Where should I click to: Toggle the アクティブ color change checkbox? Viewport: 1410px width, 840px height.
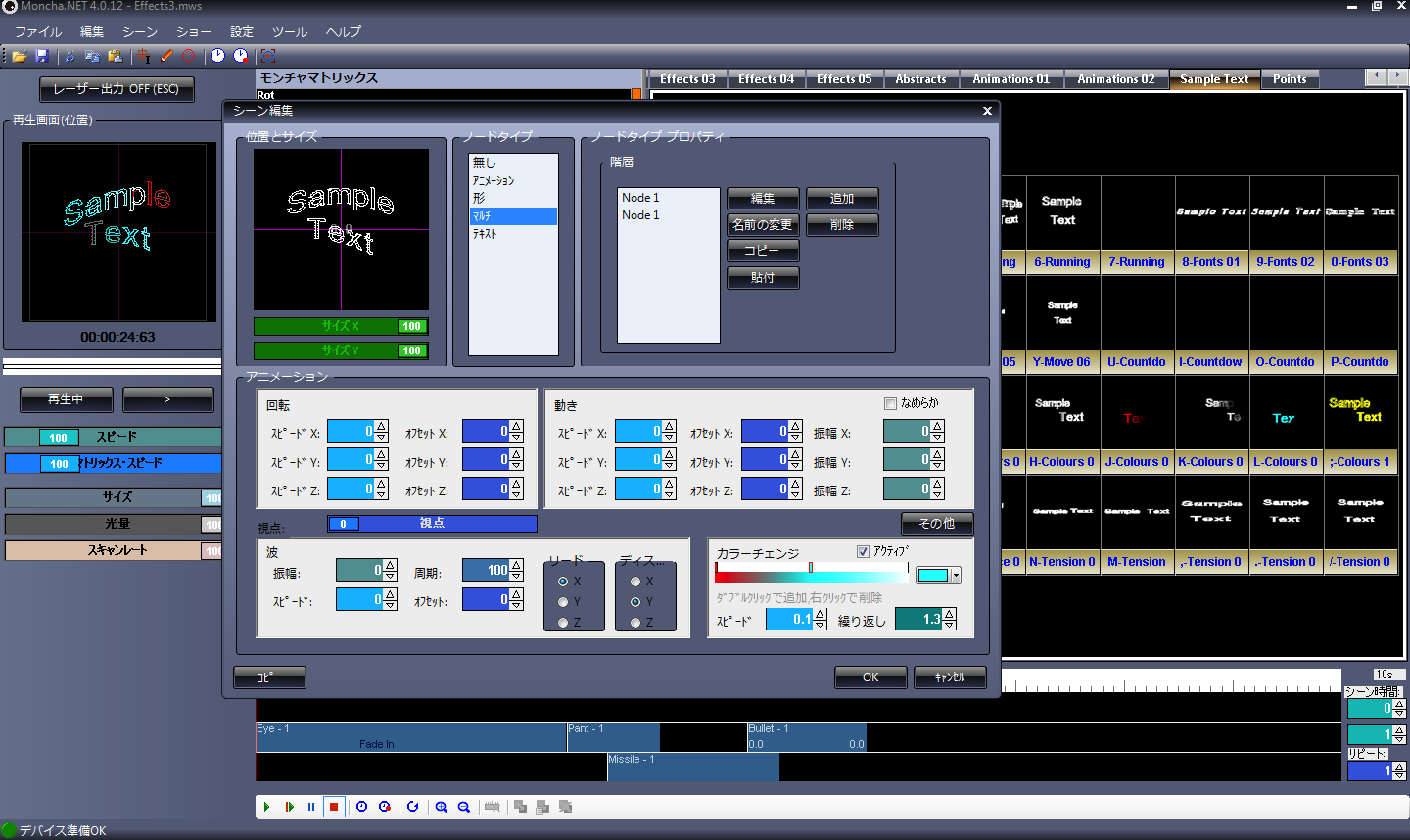pyautogui.click(x=863, y=551)
